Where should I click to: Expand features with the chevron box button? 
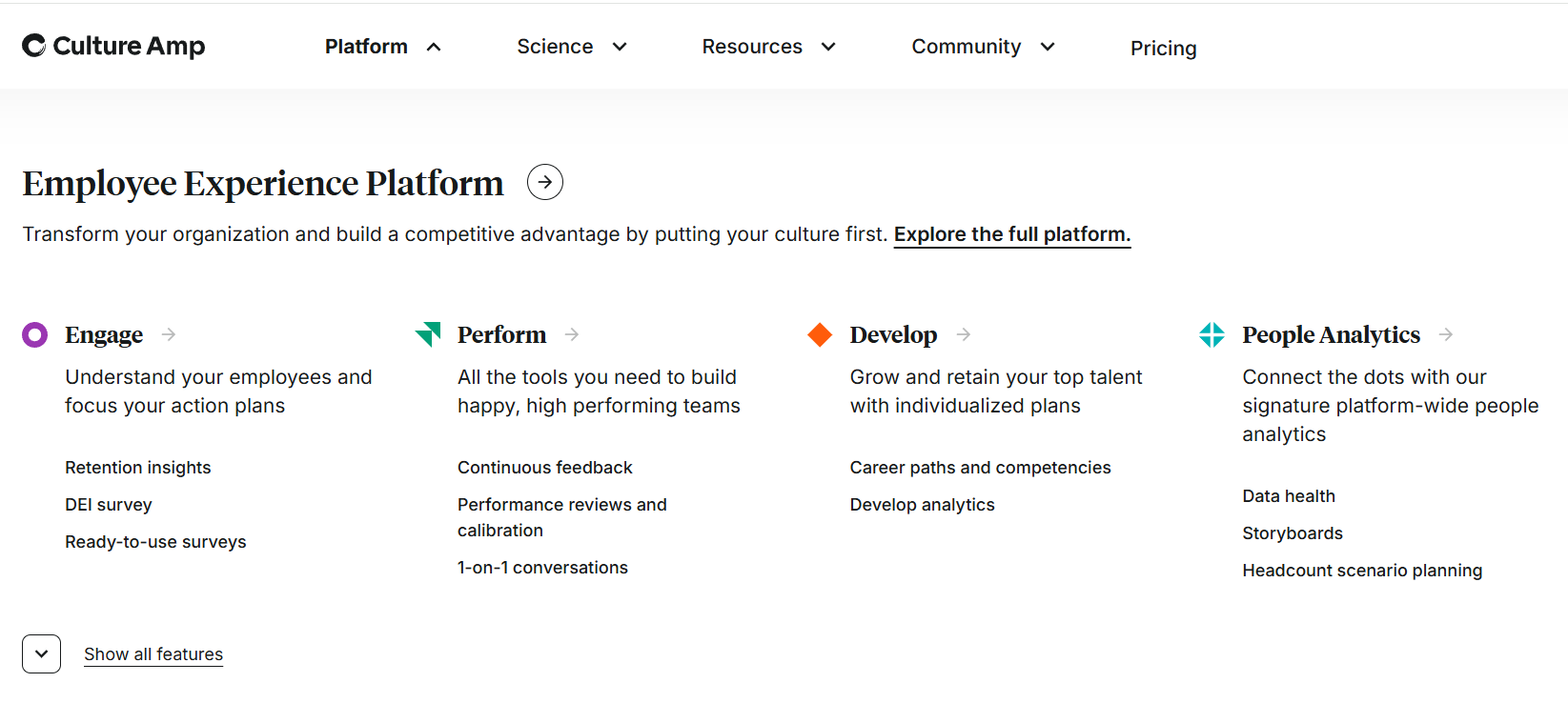42,654
